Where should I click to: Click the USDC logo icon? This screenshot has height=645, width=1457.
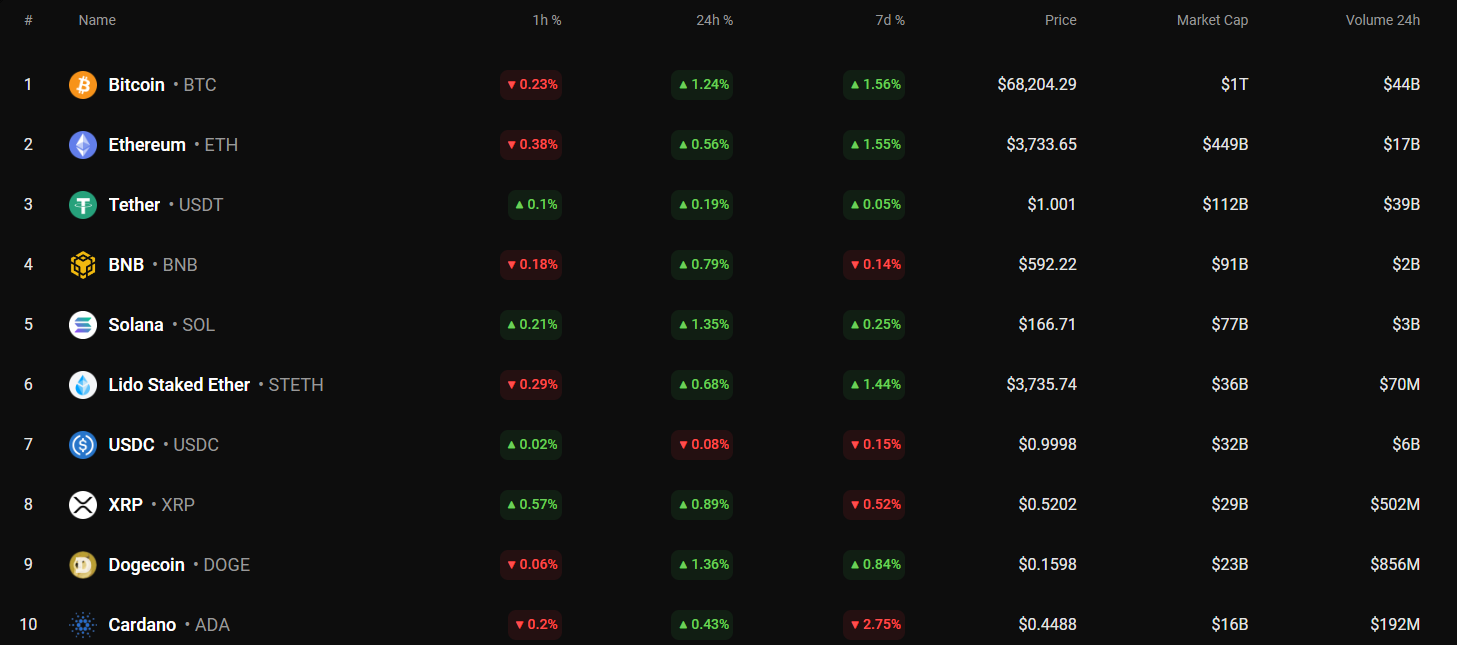click(x=82, y=445)
